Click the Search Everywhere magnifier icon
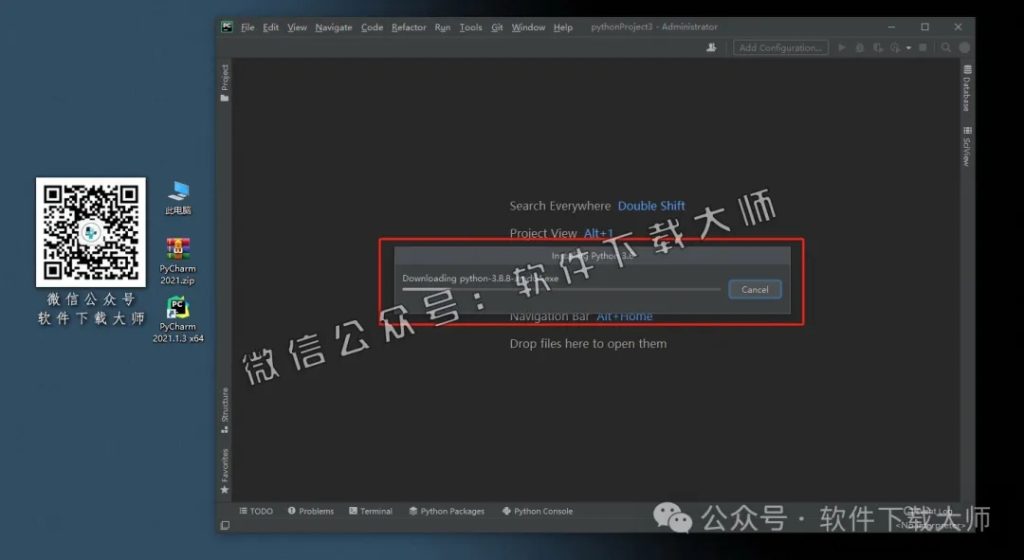The image size is (1024, 560). [946, 48]
